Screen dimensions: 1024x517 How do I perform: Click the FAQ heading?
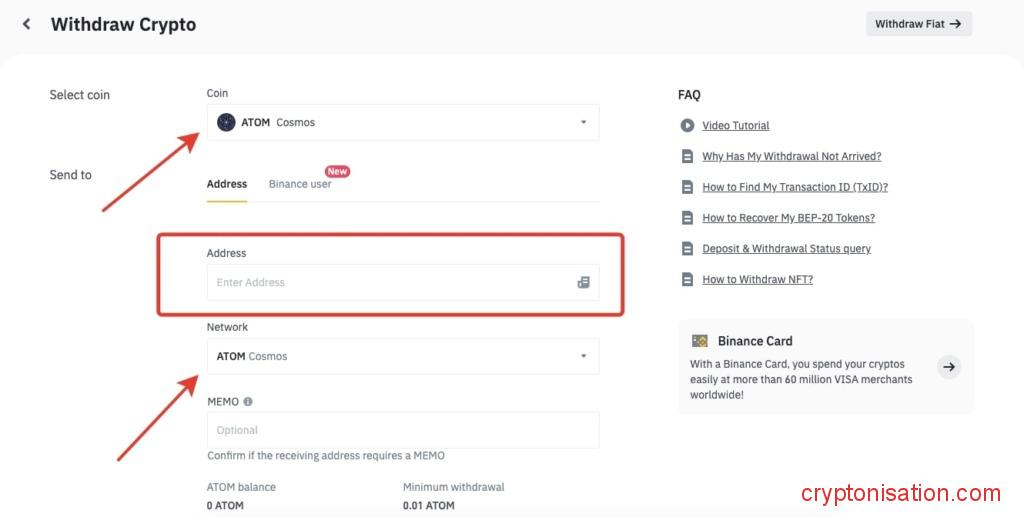point(689,95)
